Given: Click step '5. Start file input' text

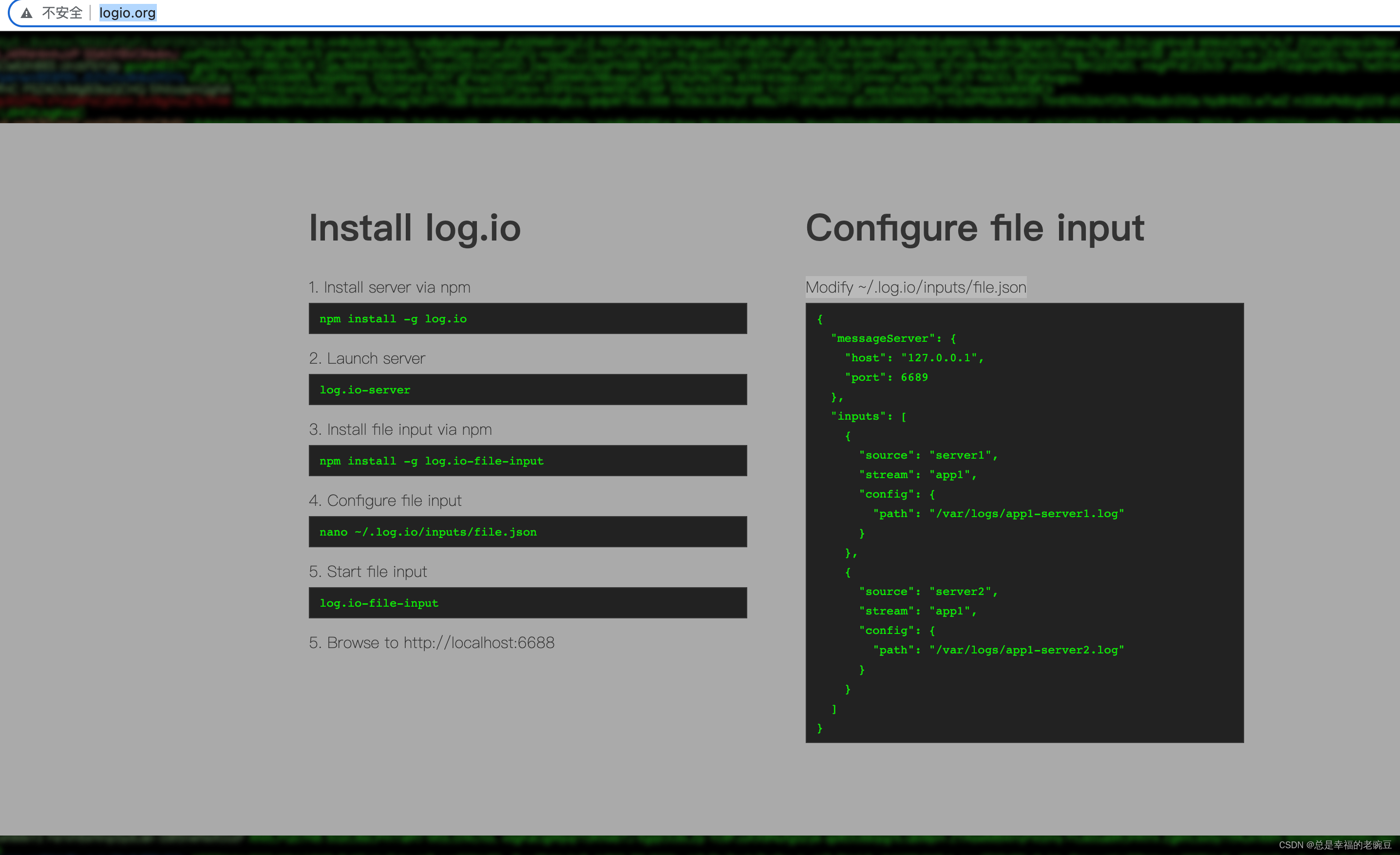Looking at the screenshot, I should [368, 572].
